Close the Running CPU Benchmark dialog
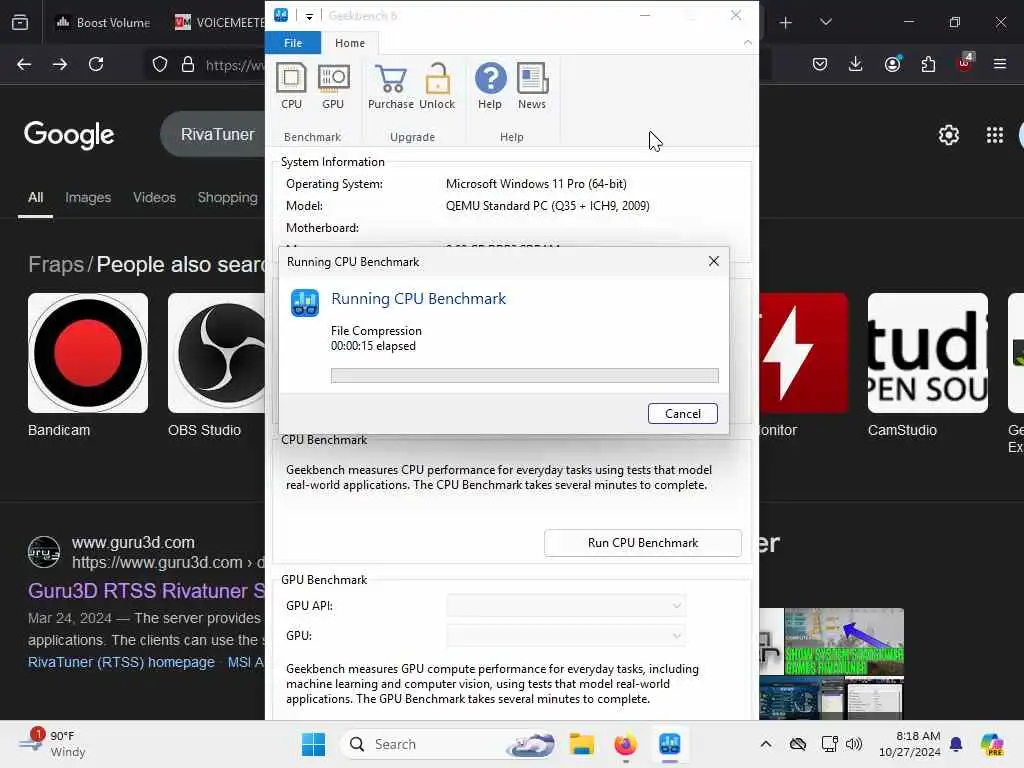Viewport: 1024px width, 768px height. 714,261
